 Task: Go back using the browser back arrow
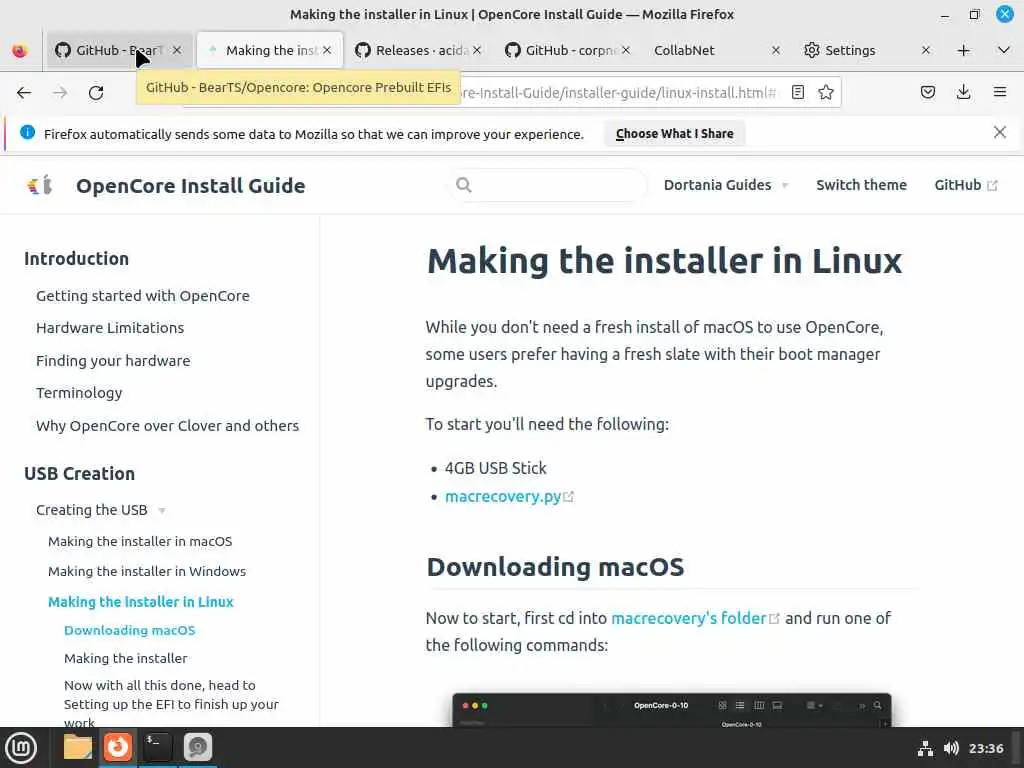coord(24,93)
